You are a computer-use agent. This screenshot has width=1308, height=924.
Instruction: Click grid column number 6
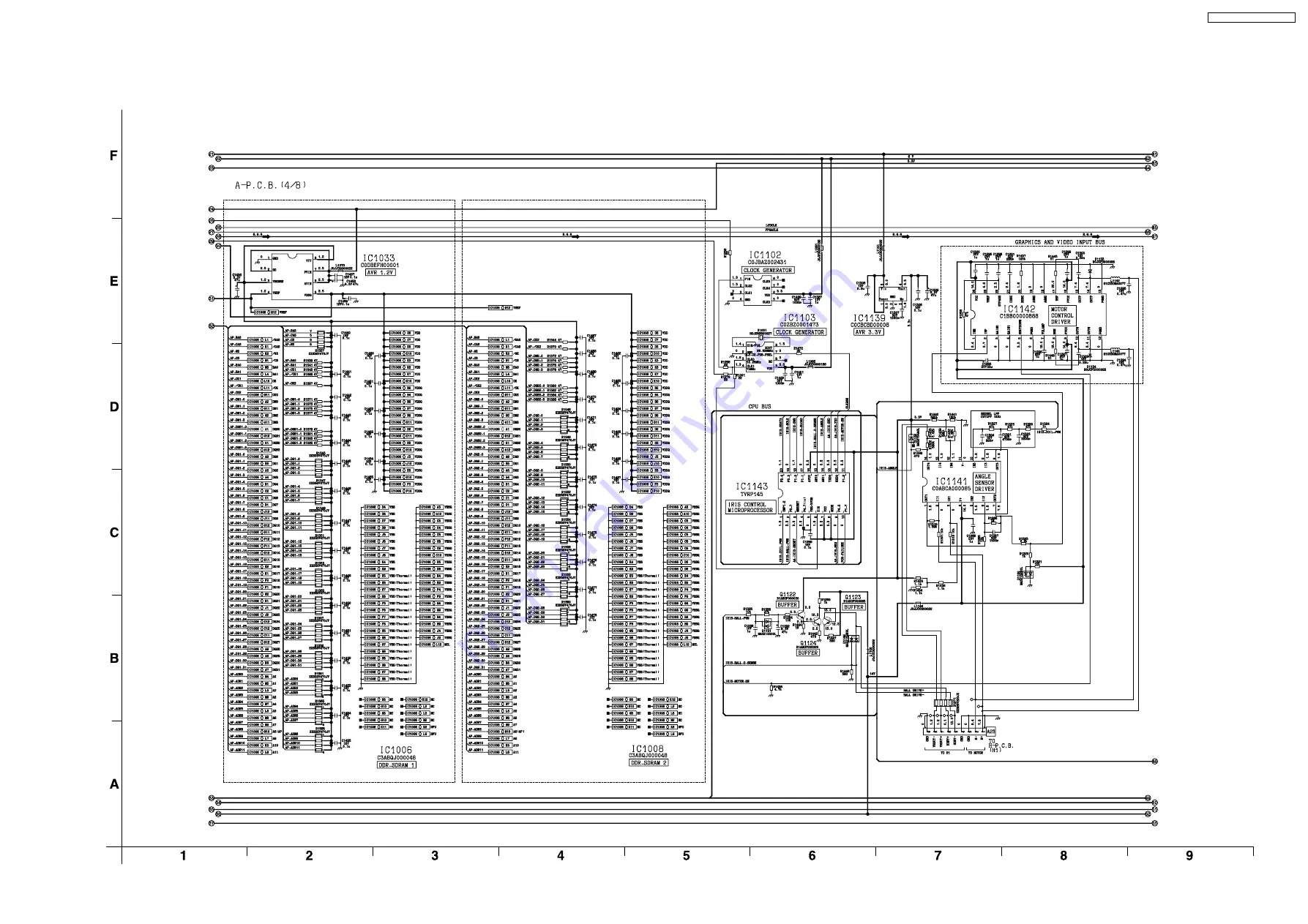812,856
